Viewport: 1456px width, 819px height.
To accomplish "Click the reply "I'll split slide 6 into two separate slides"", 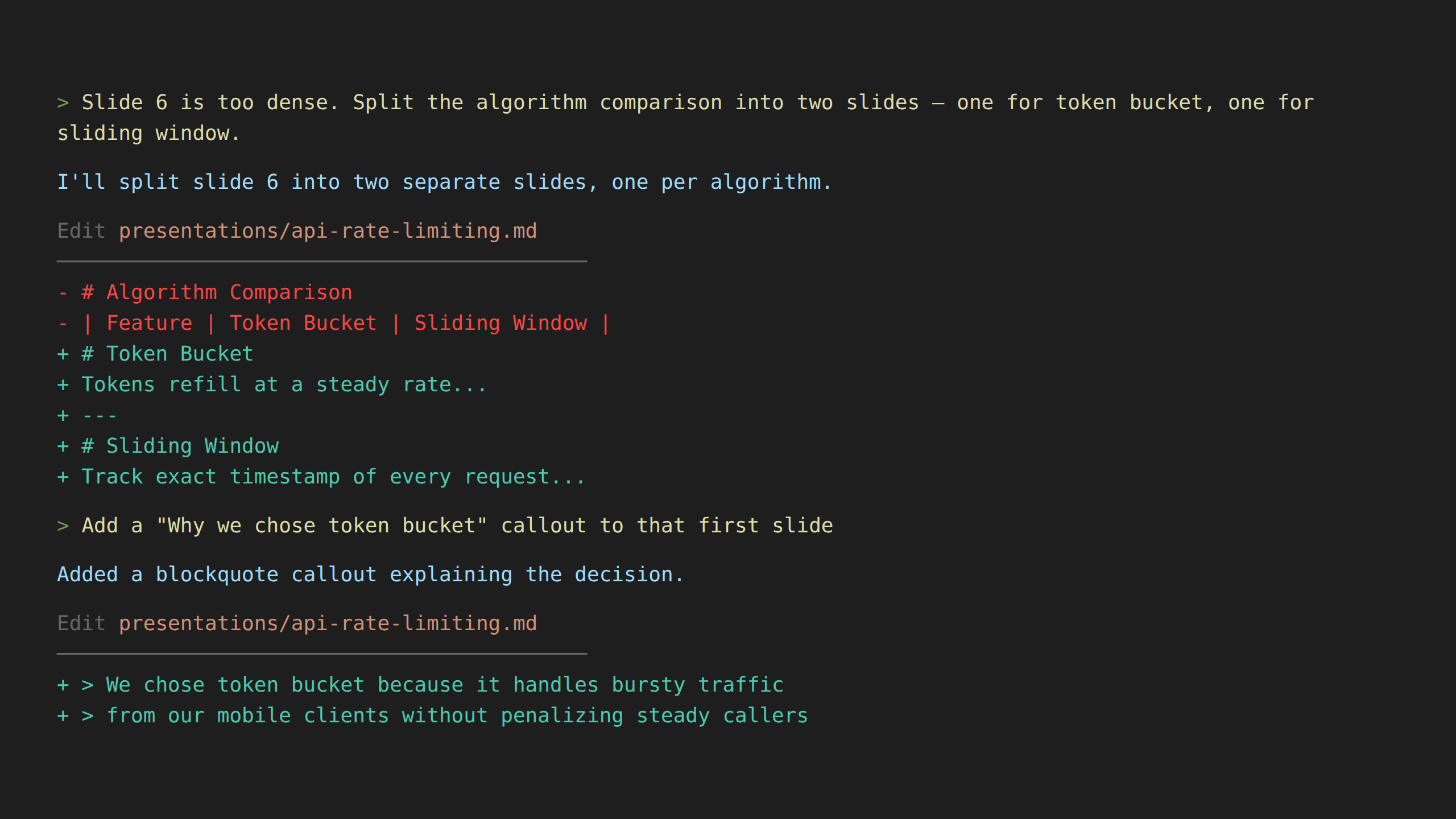I will point(444,183).
